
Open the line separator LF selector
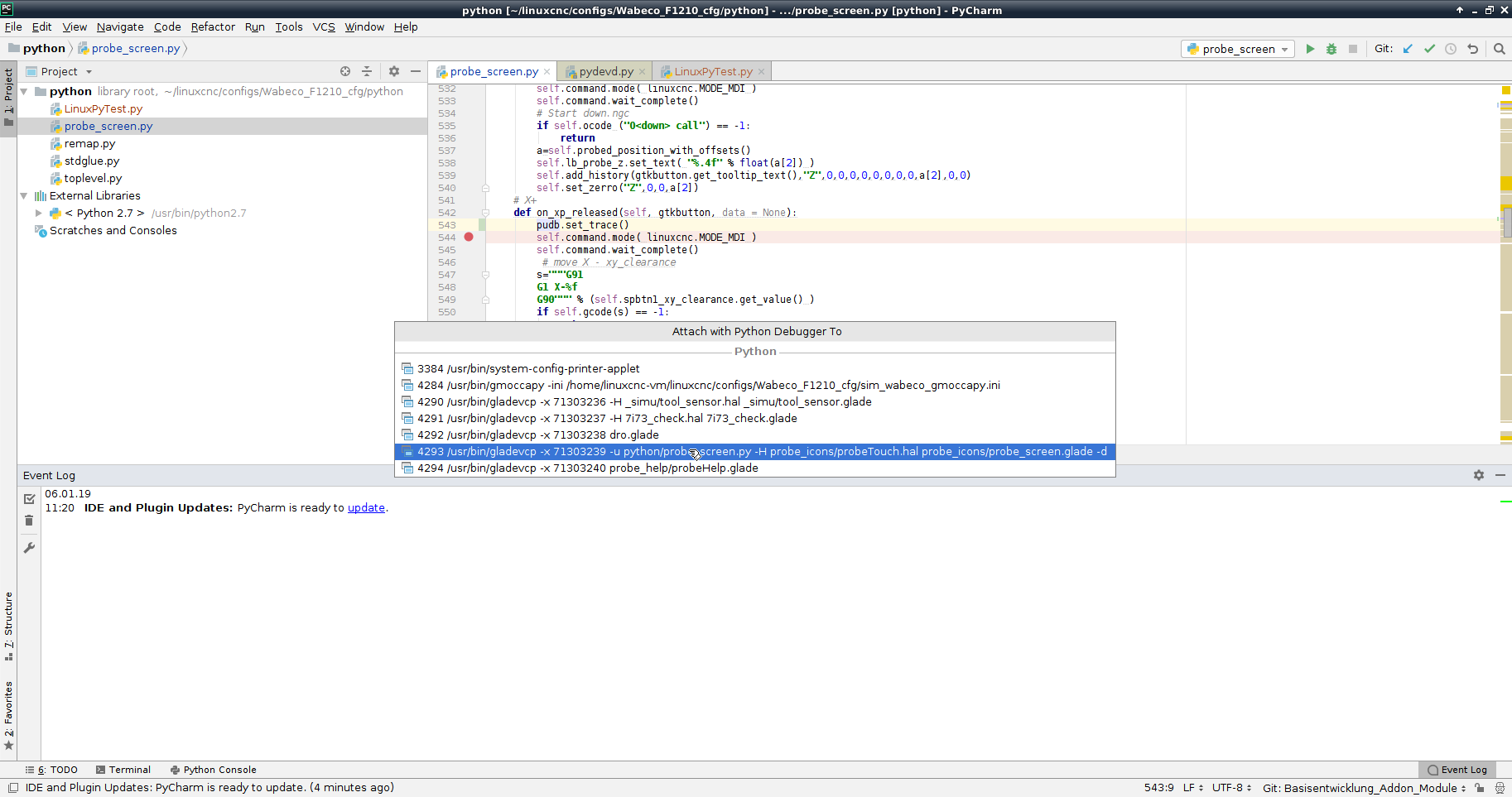pyautogui.click(x=1193, y=788)
